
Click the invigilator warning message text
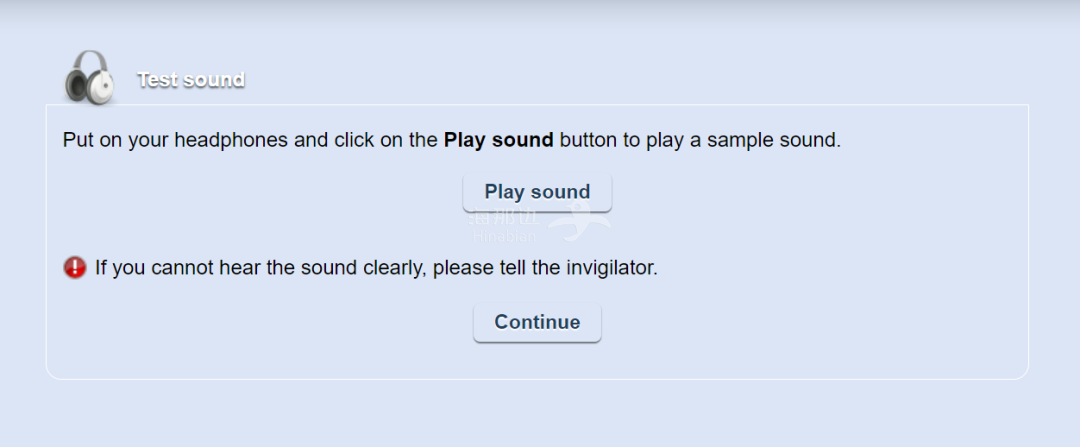click(376, 267)
